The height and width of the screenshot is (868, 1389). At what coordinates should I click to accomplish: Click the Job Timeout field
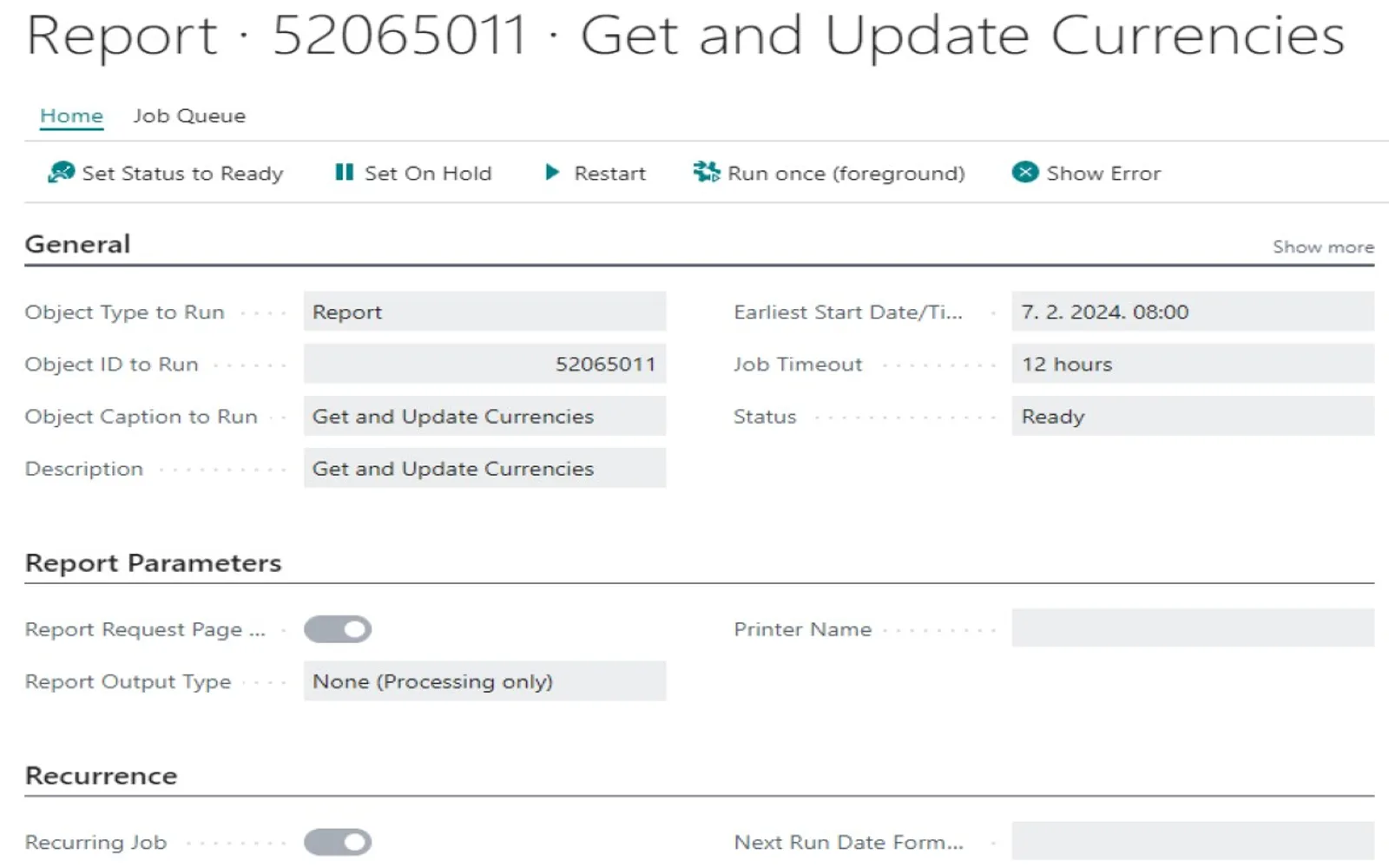point(1193,364)
